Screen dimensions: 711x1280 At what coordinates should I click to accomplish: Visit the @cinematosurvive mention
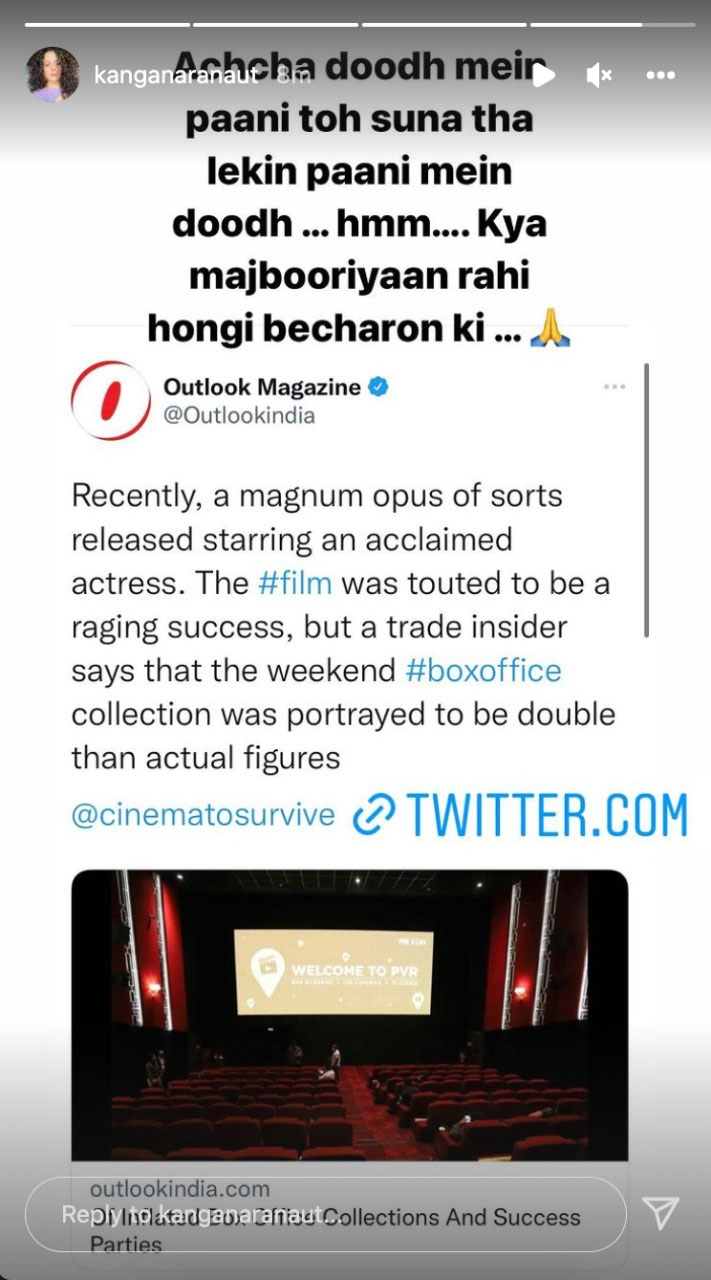click(x=203, y=814)
